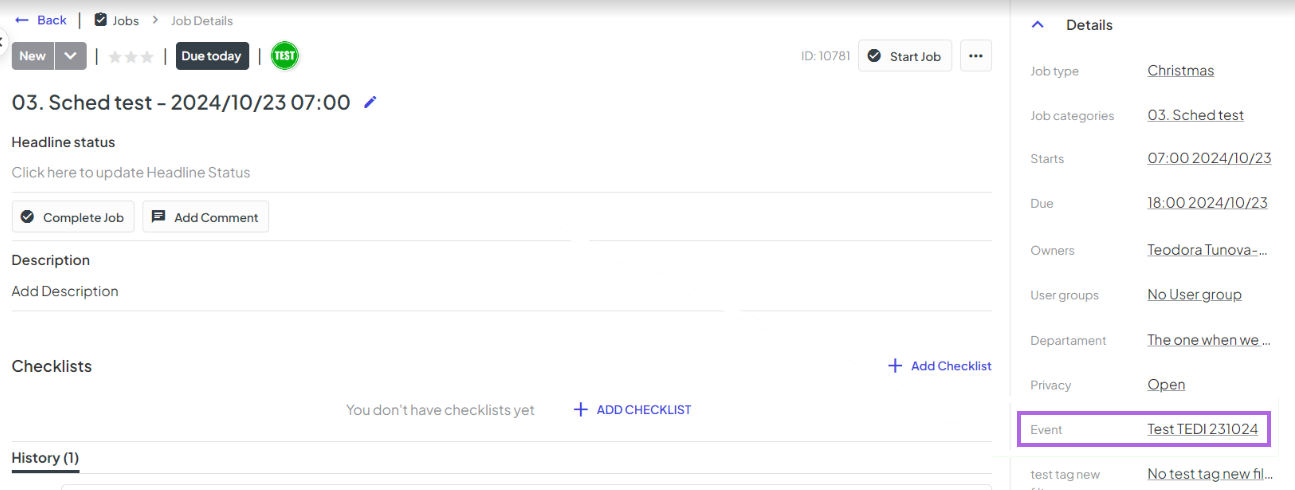Click the Complete Job button
Screen dimensions: 1295x490
click(72, 217)
